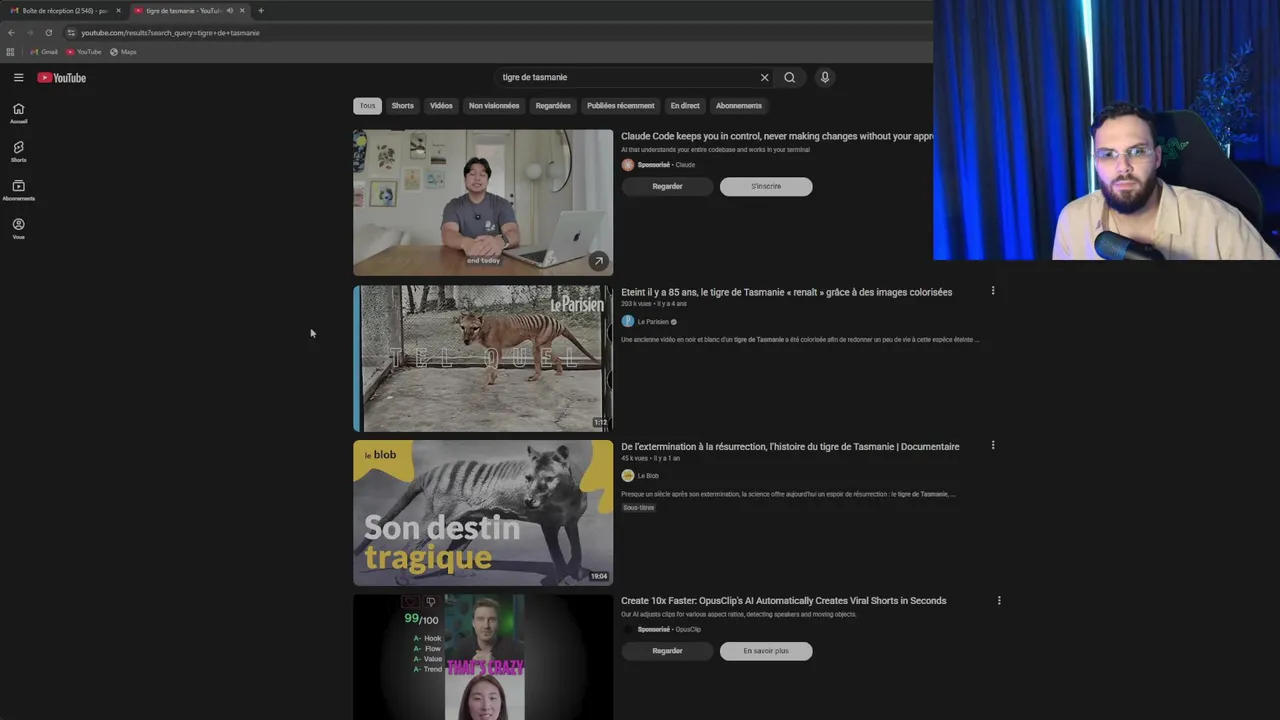Click the Le Blob channel avatar
Image resolution: width=1280 pixels, height=720 pixels.
point(628,476)
